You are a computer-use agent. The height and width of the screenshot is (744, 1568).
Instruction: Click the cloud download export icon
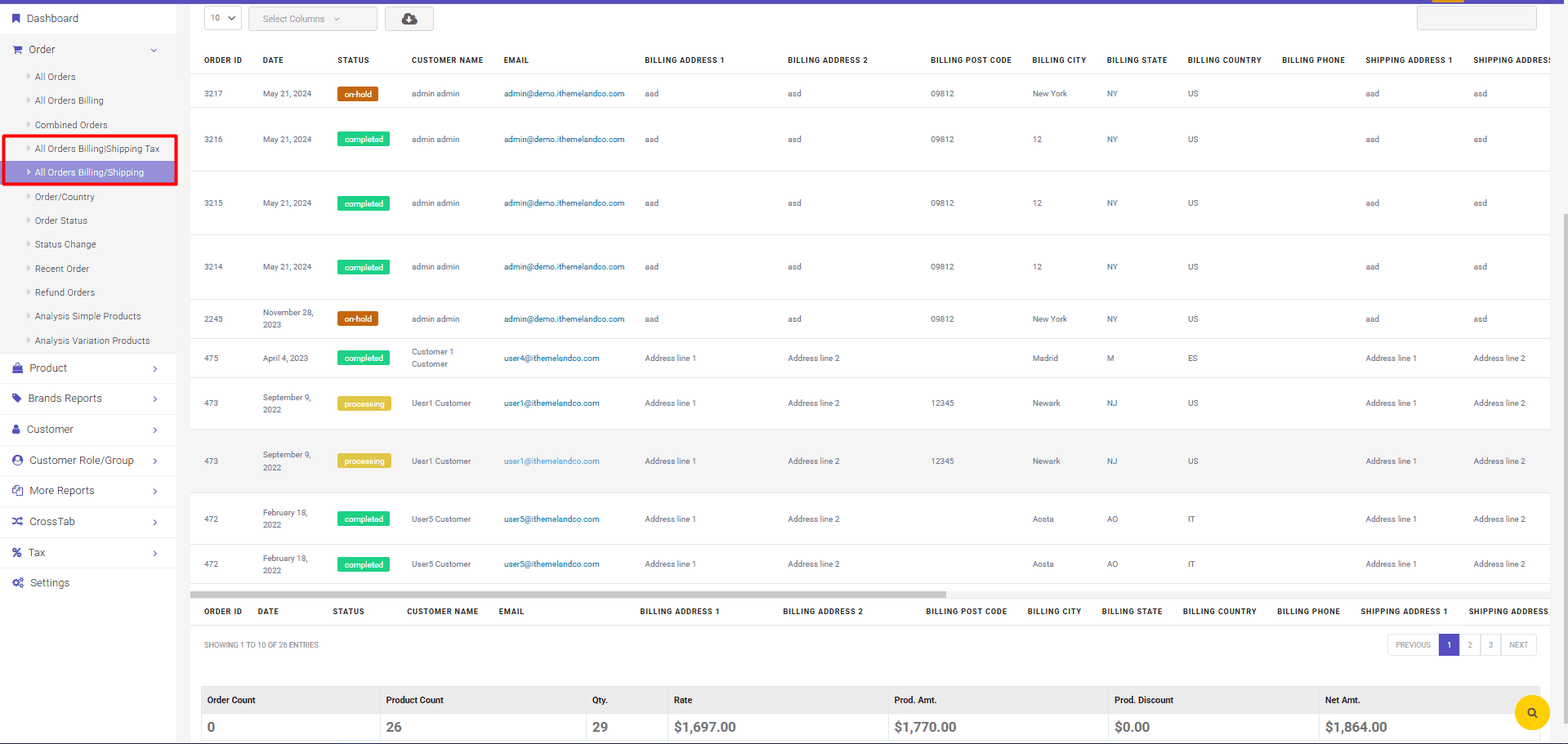409,18
